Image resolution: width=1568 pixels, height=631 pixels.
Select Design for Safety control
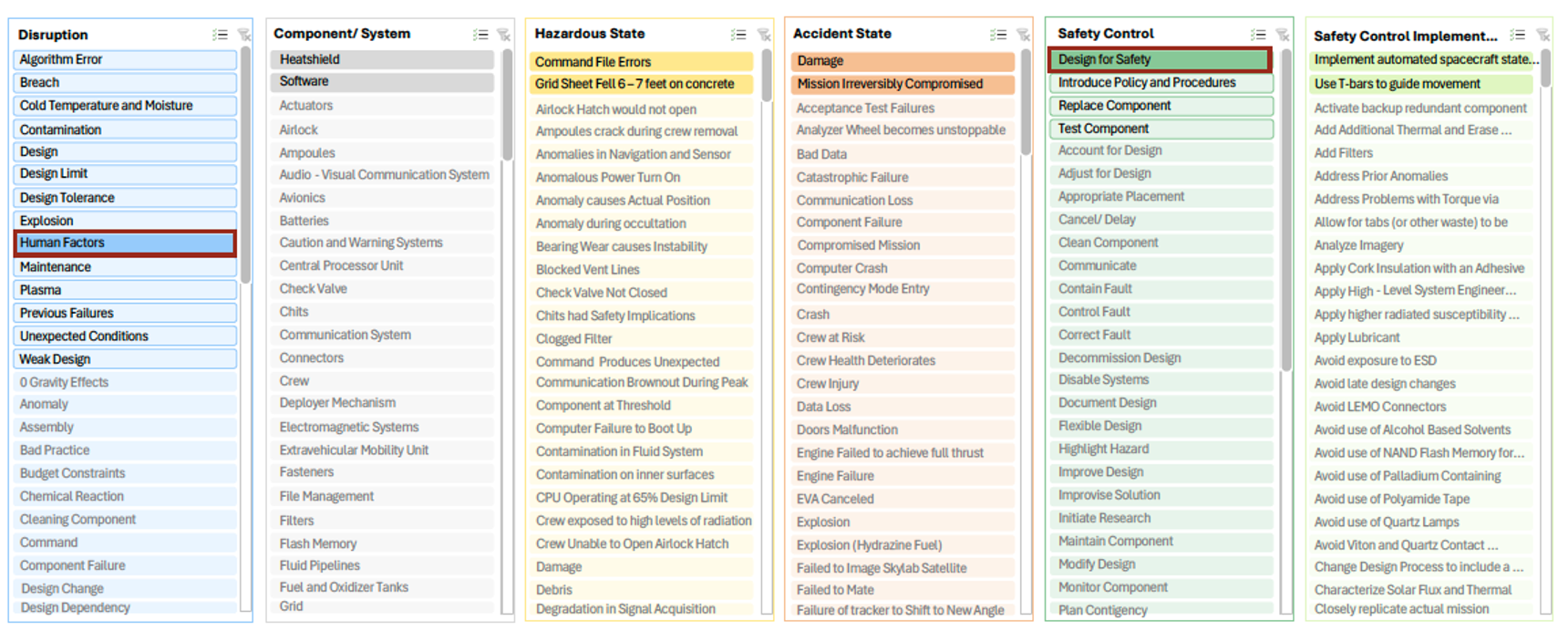(1161, 59)
